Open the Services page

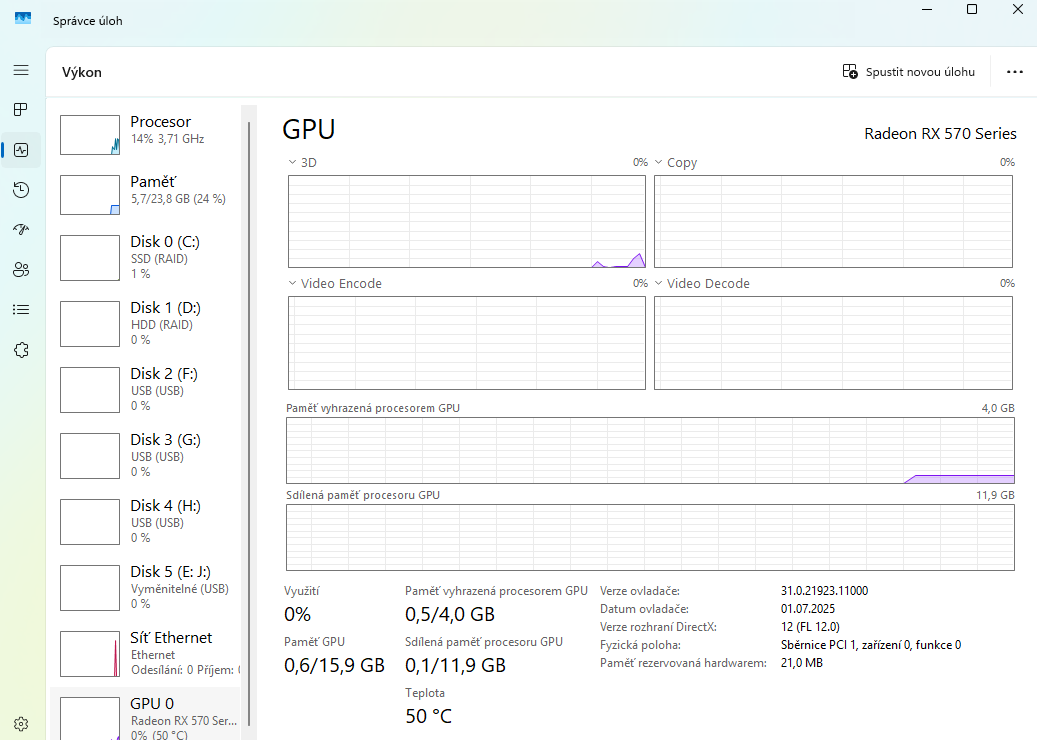21,349
